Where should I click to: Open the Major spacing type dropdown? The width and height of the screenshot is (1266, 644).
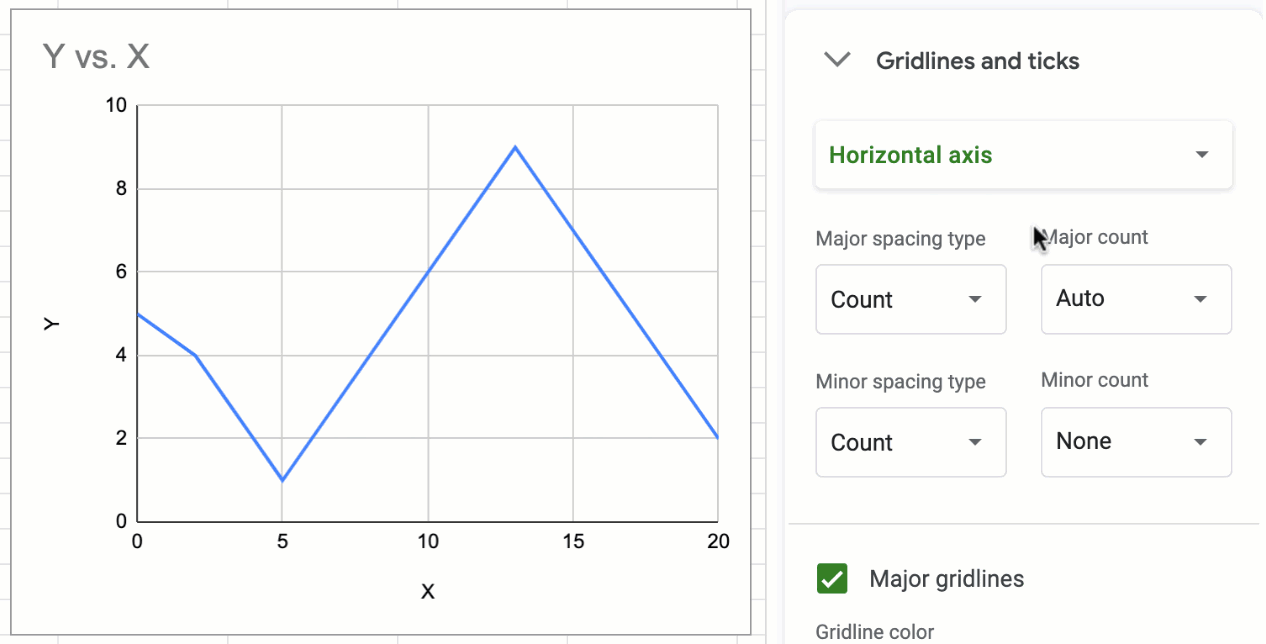coord(910,299)
